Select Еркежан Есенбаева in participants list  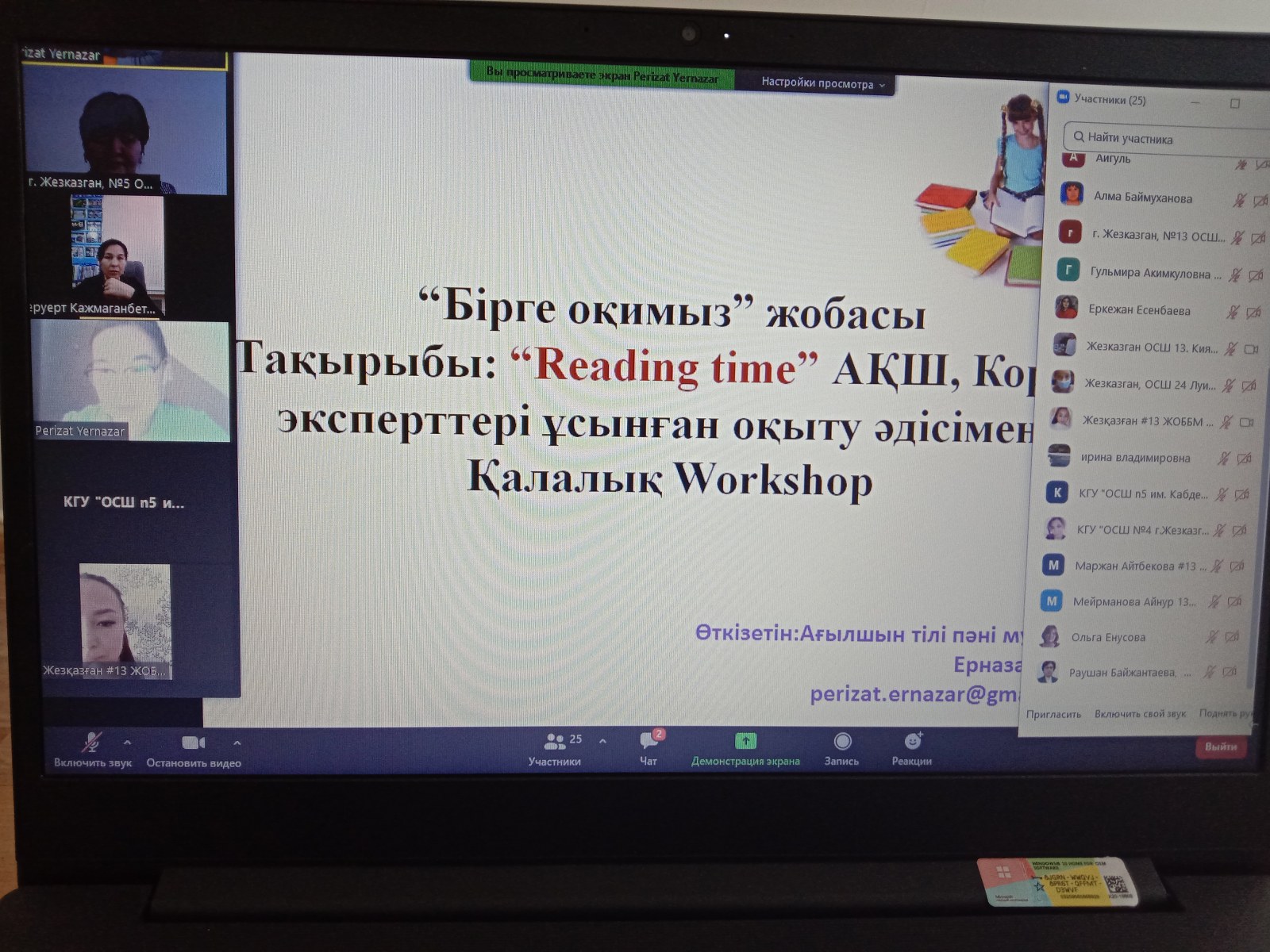(x=1139, y=310)
